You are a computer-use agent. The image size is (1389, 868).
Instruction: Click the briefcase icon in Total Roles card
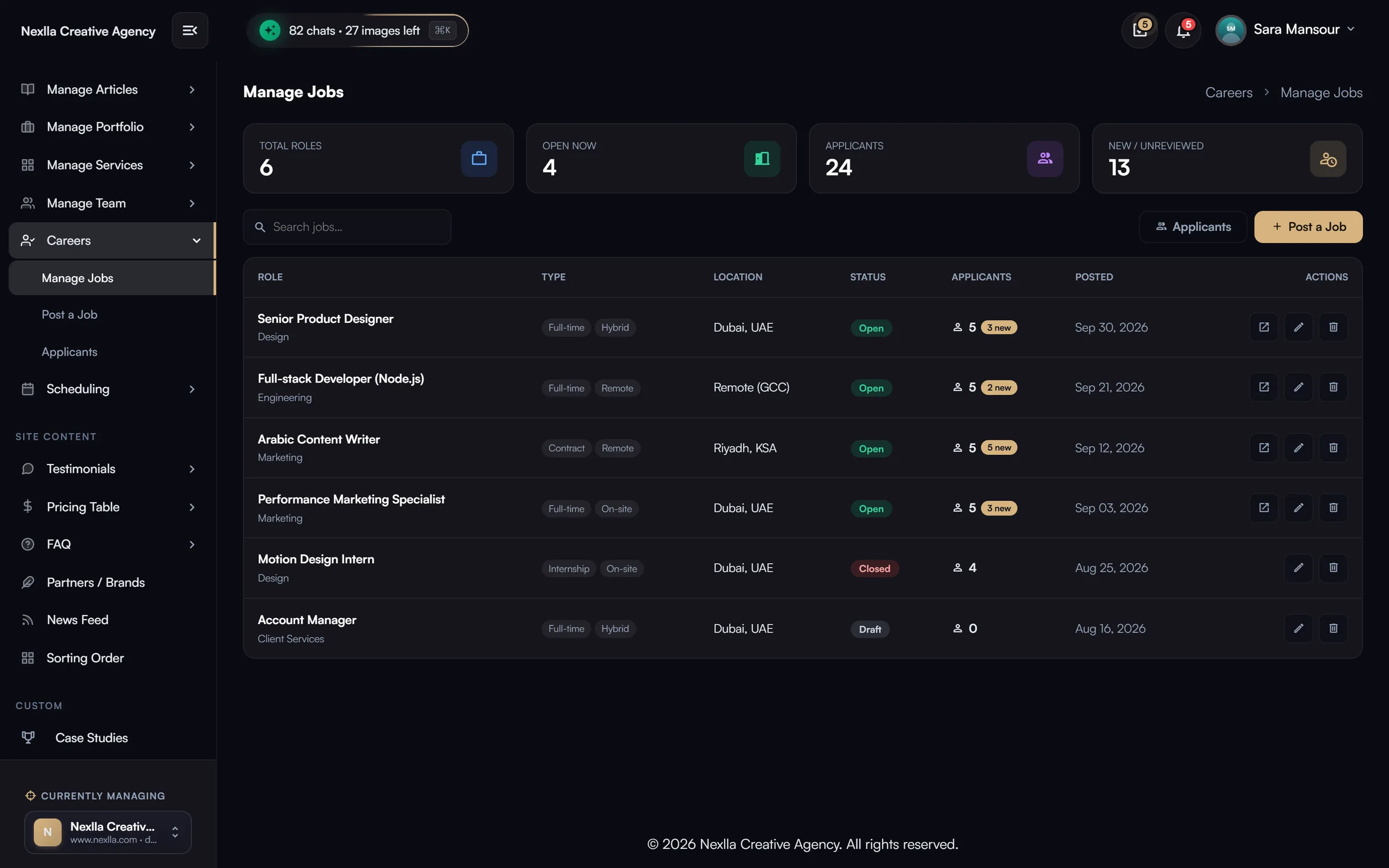click(479, 159)
